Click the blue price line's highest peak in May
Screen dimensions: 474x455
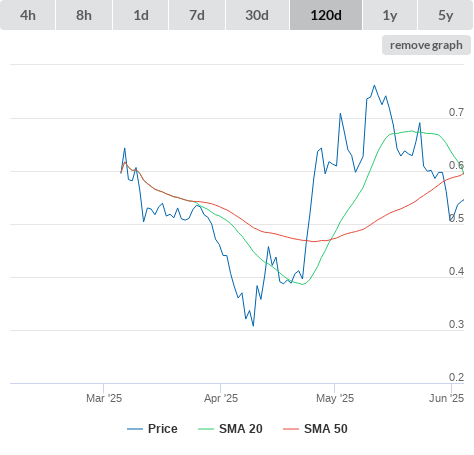click(x=374, y=86)
